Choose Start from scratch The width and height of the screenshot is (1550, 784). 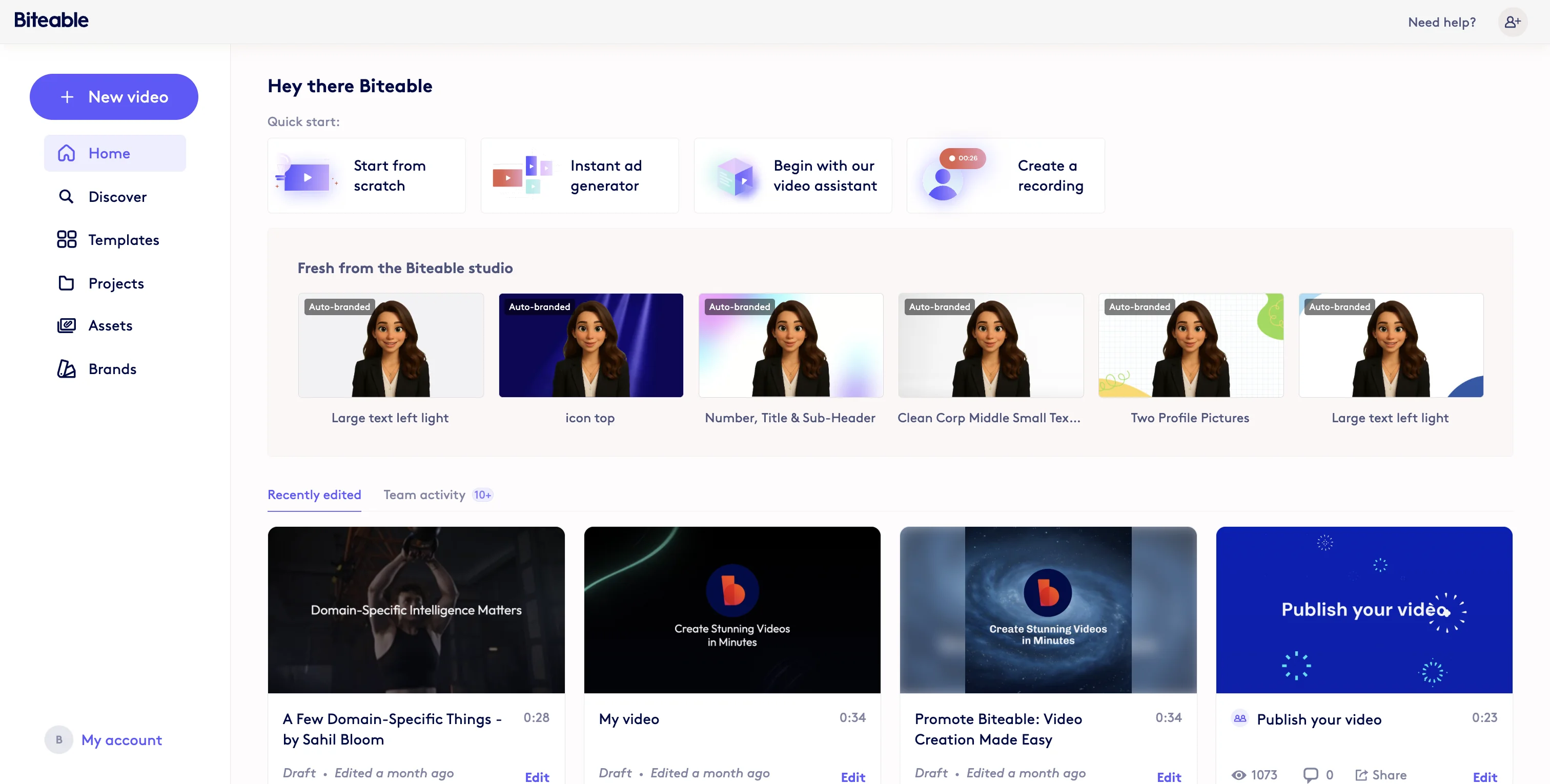[366, 175]
